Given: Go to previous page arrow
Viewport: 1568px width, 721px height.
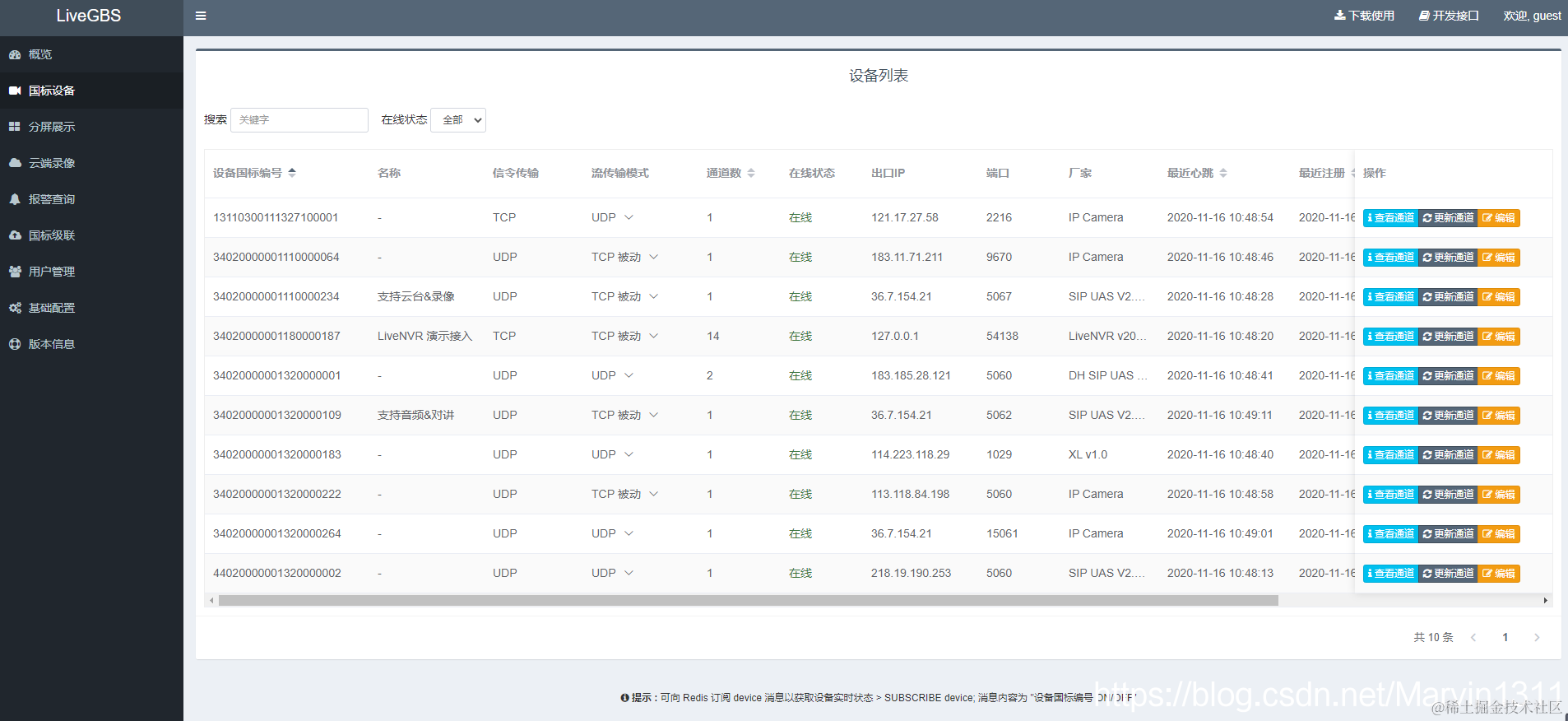Looking at the screenshot, I should (x=1473, y=638).
